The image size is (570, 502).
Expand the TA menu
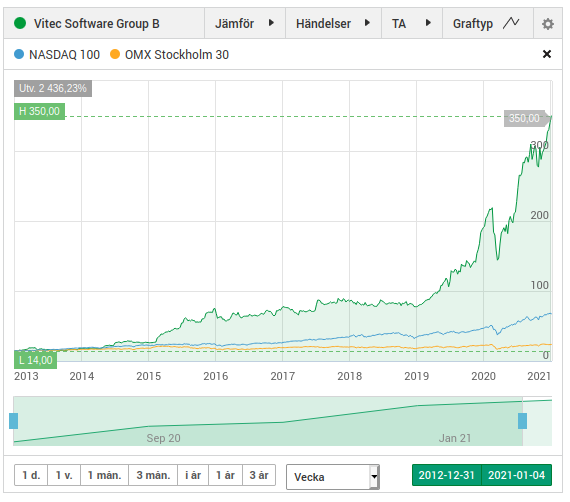click(x=412, y=24)
